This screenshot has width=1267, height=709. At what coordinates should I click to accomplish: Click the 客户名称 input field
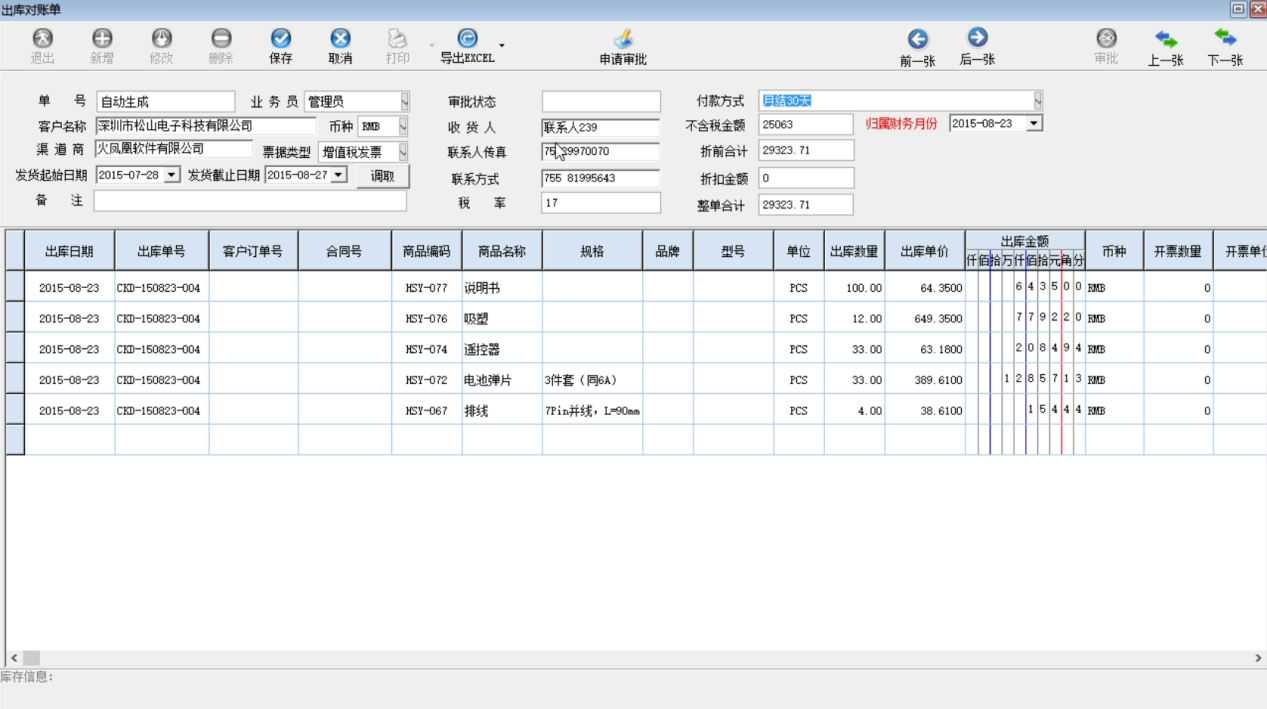[205, 126]
